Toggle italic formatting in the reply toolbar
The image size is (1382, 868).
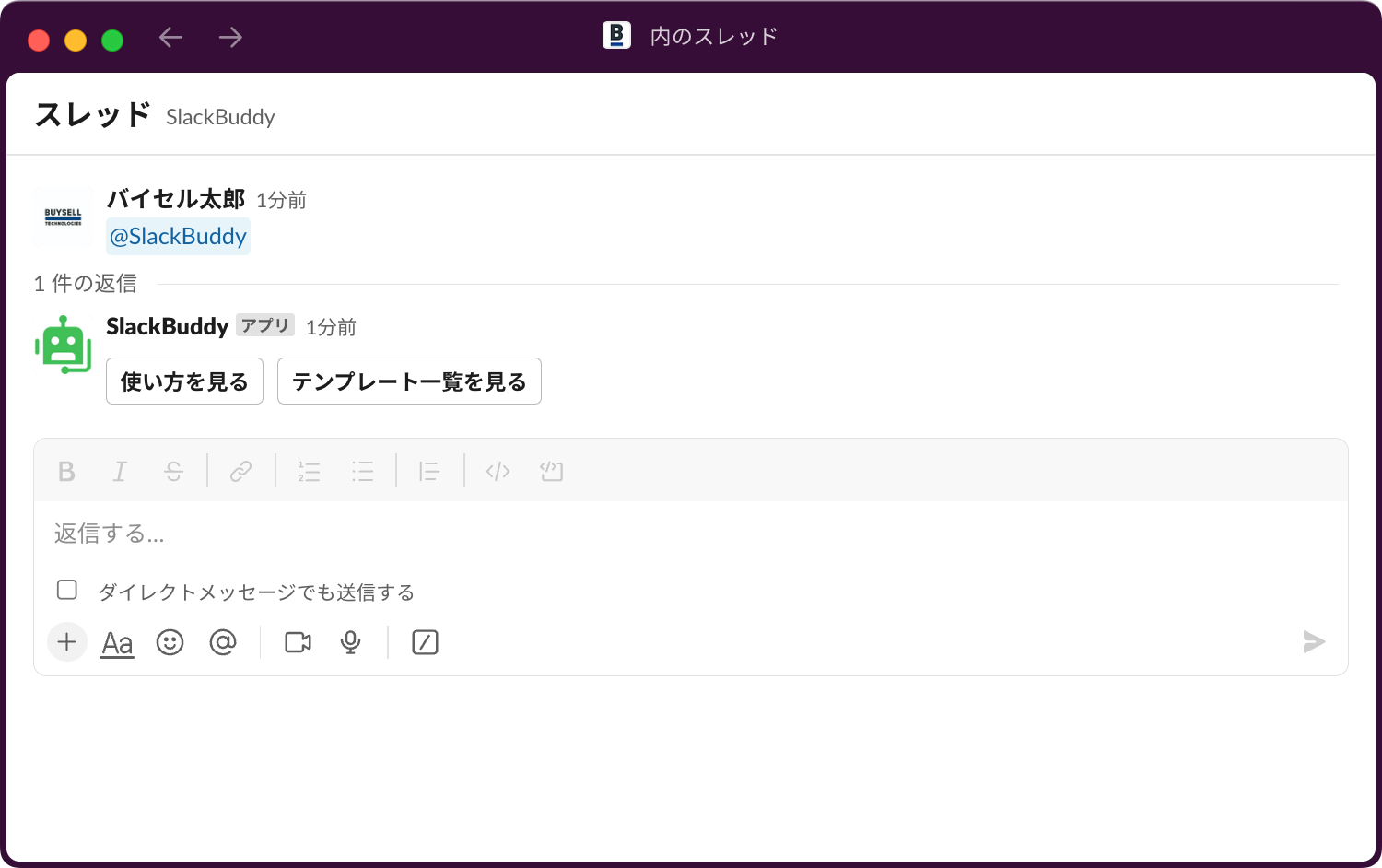click(120, 472)
